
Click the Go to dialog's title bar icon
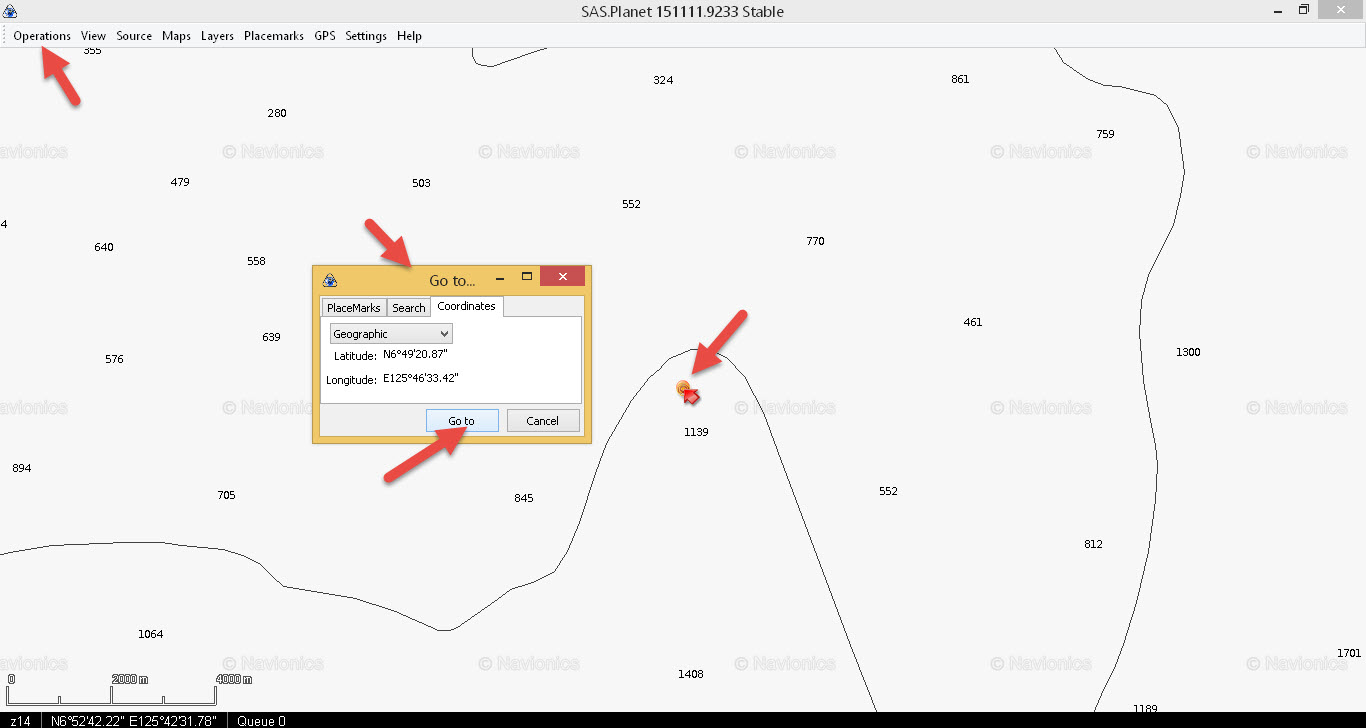[x=330, y=280]
